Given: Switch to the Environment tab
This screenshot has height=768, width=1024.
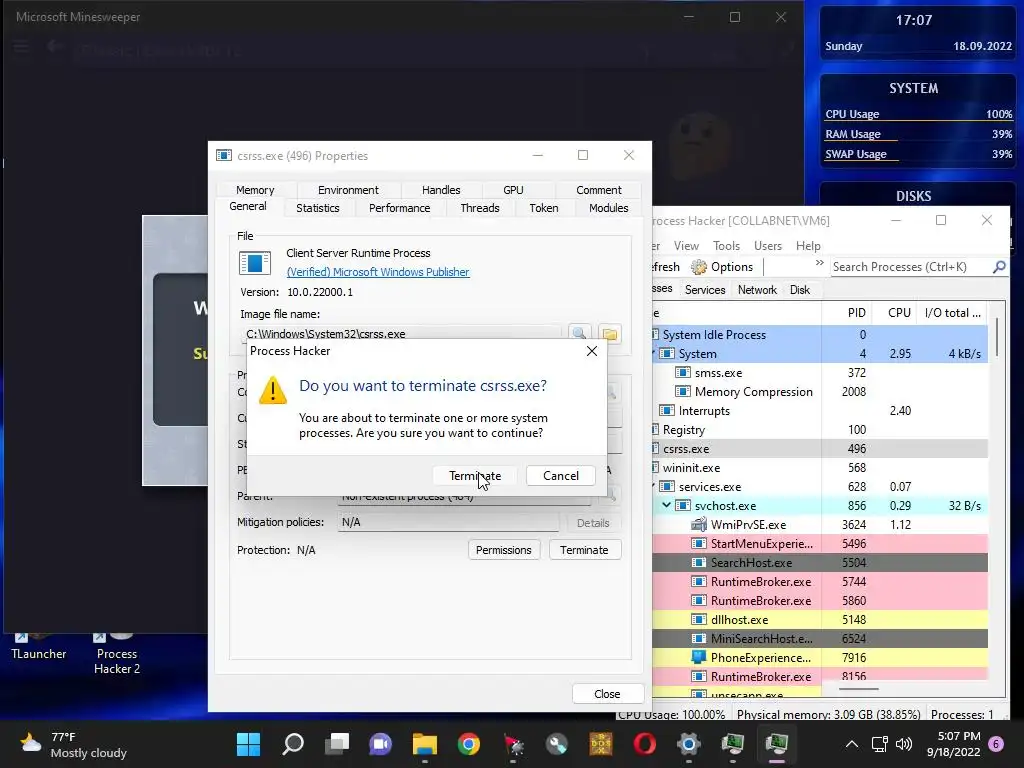Looking at the screenshot, I should click(347, 190).
